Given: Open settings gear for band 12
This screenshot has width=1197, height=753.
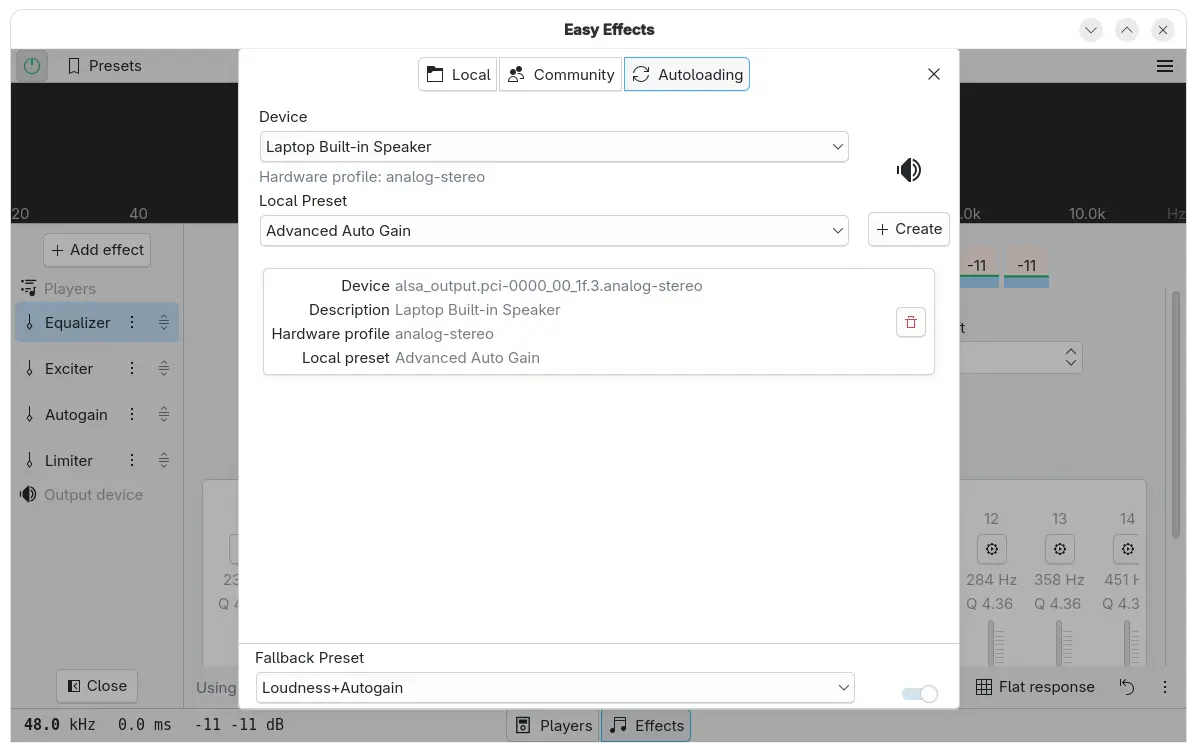Looking at the screenshot, I should (991, 549).
